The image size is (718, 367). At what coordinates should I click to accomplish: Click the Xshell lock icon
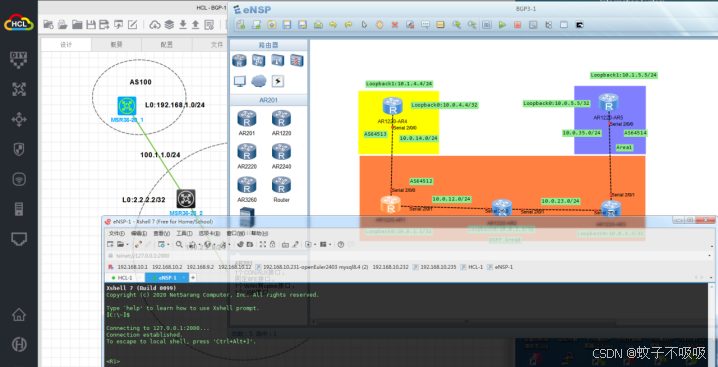point(272,245)
